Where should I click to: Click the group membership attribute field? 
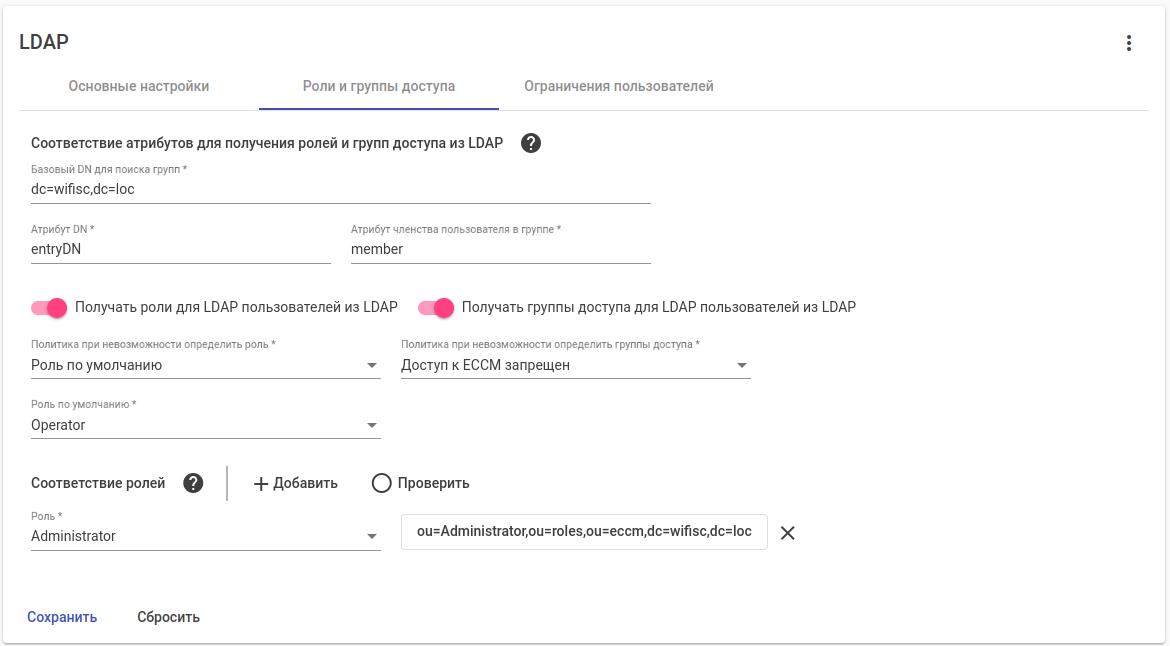[x=500, y=250]
